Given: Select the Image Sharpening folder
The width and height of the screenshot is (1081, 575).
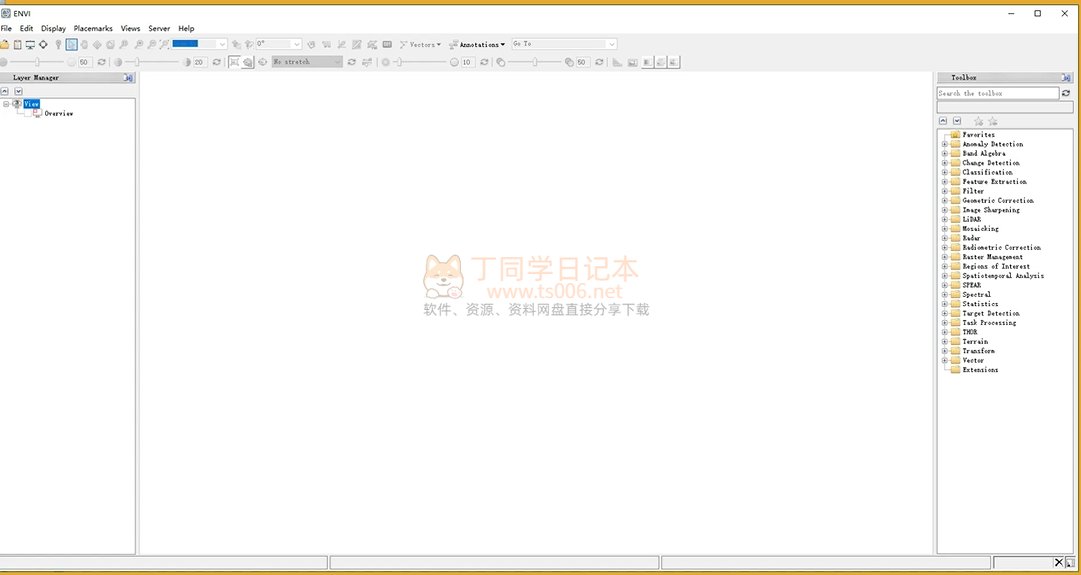Looking at the screenshot, I should coord(991,210).
